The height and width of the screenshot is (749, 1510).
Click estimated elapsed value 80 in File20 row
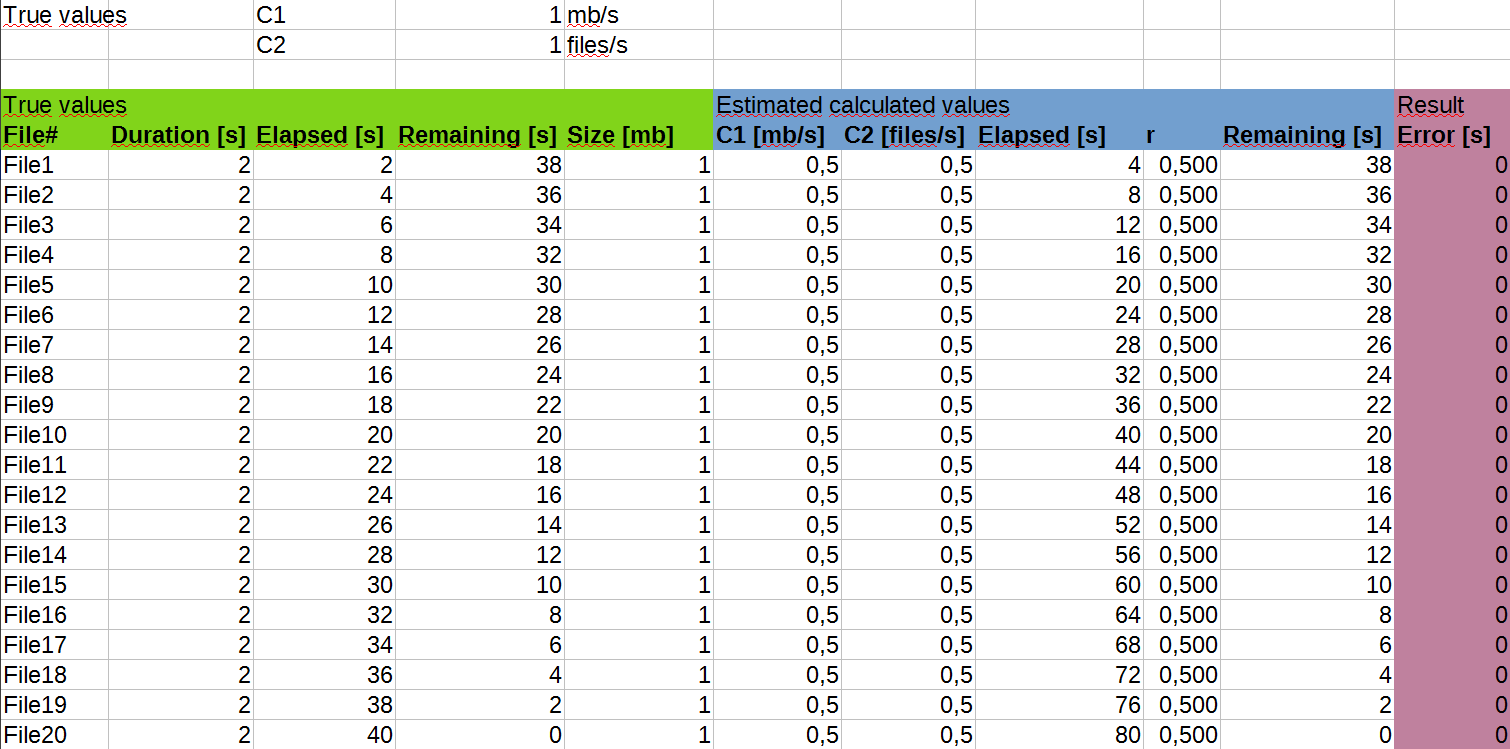(1059, 735)
